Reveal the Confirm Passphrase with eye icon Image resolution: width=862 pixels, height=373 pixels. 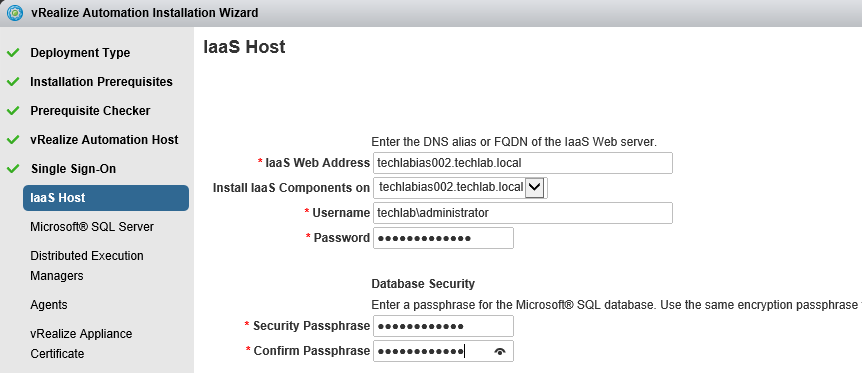[x=500, y=352]
